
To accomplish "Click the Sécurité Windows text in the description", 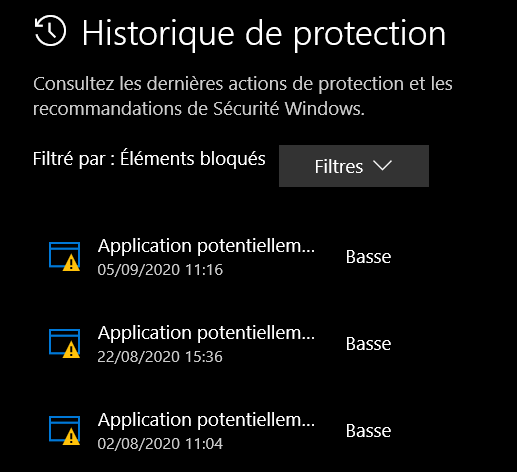I will [x=289, y=109].
